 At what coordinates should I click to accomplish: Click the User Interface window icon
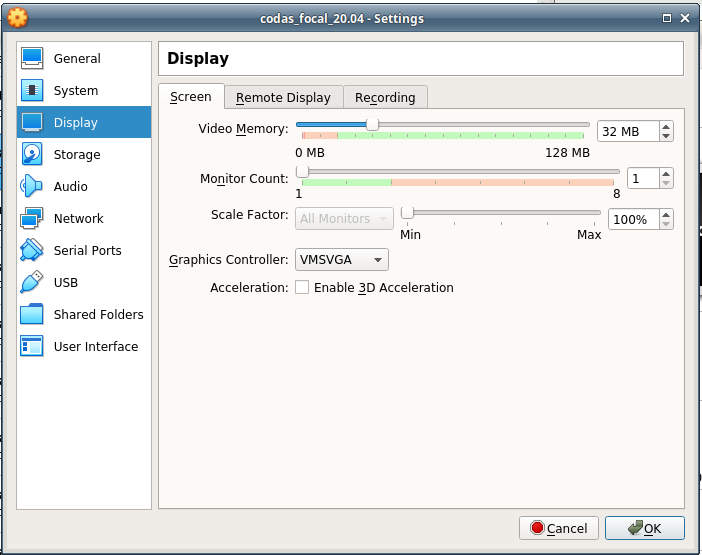32,346
